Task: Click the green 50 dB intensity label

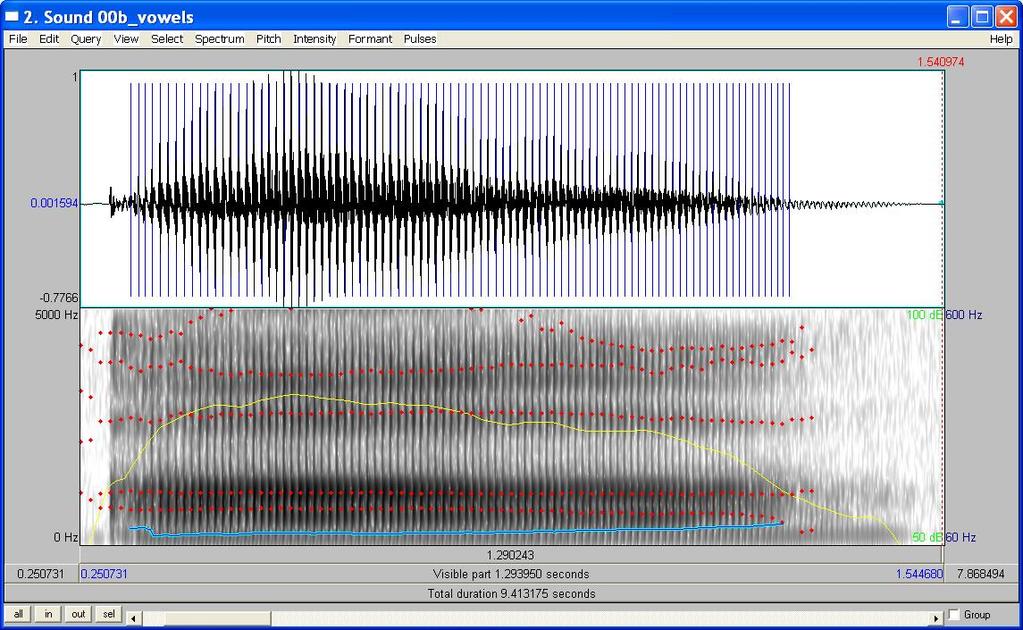Action: (x=927, y=537)
